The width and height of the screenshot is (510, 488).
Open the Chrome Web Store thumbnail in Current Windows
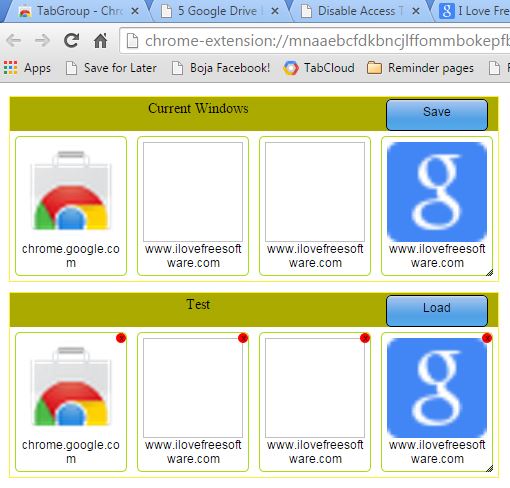click(x=71, y=192)
